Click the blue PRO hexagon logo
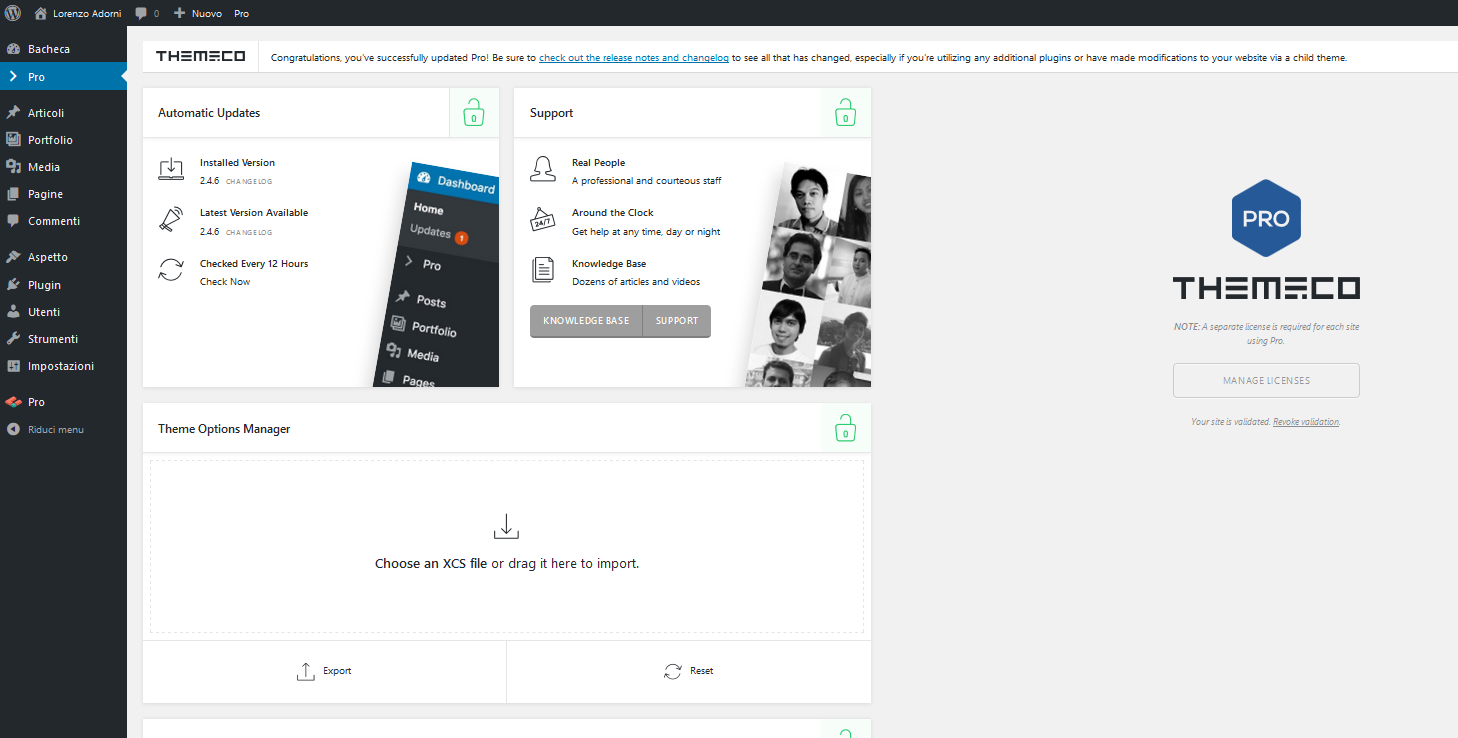The image size is (1458, 738). (x=1266, y=218)
